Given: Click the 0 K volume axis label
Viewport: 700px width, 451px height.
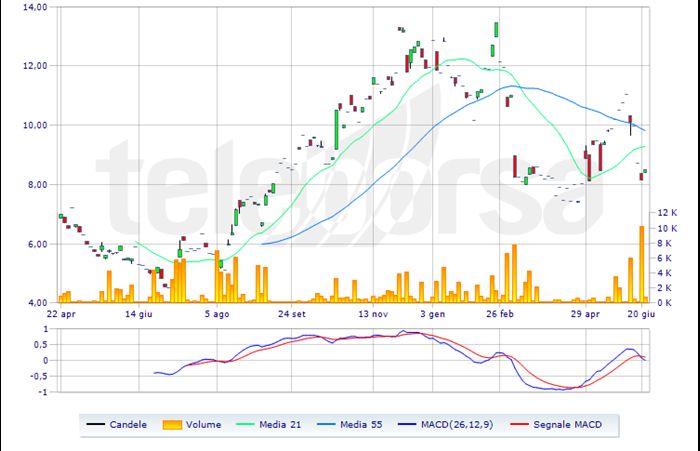Looking at the screenshot, I should (x=665, y=303).
